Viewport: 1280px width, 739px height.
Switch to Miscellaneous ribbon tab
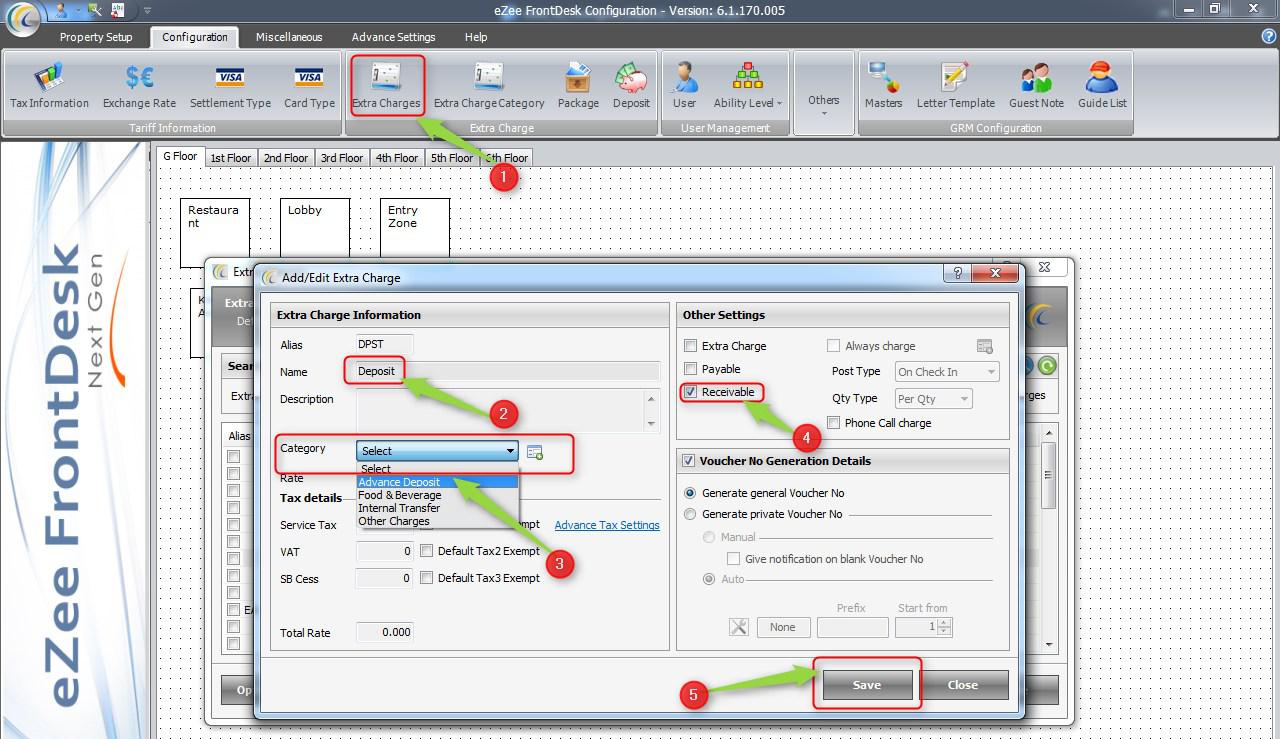[289, 37]
